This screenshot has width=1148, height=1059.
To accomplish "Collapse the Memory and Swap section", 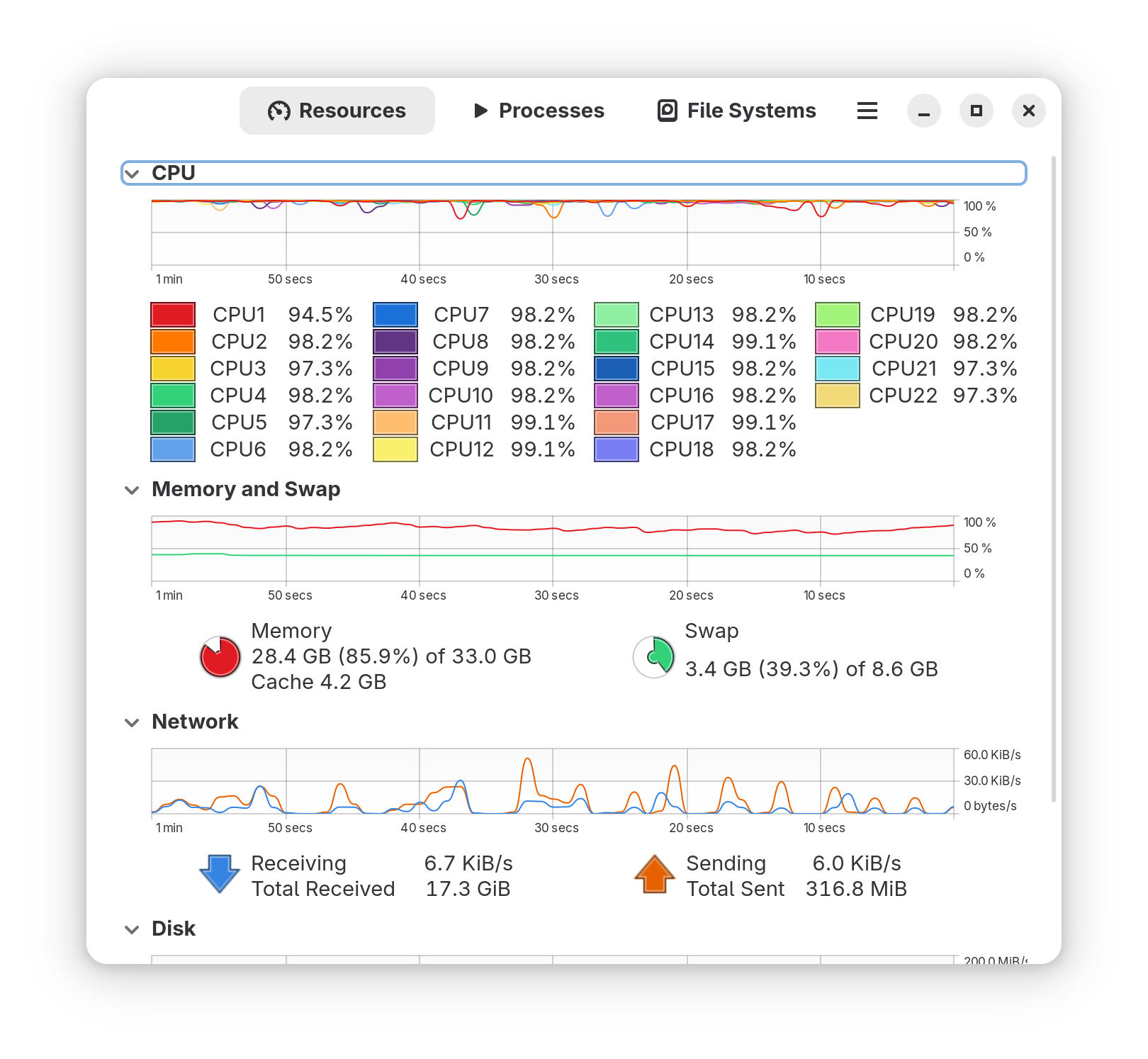I will coord(132,490).
